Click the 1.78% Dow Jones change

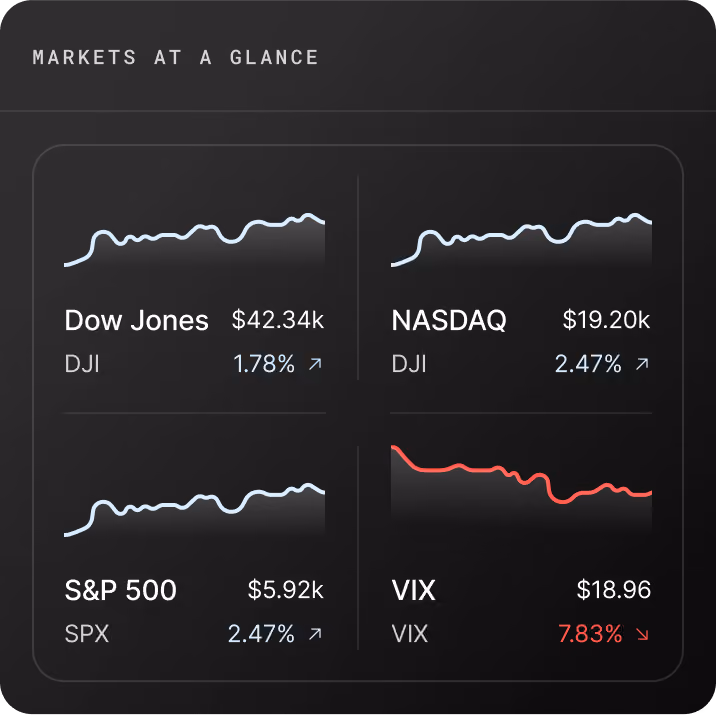pyautogui.click(x=264, y=364)
